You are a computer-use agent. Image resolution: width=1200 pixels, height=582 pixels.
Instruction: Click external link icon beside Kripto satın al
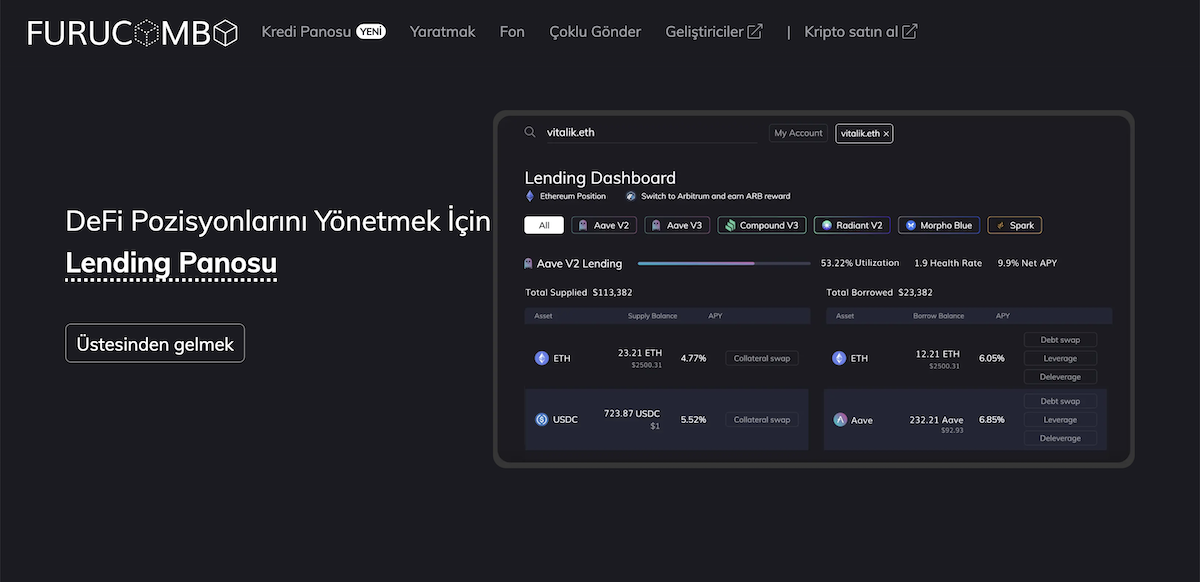click(909, 32)
